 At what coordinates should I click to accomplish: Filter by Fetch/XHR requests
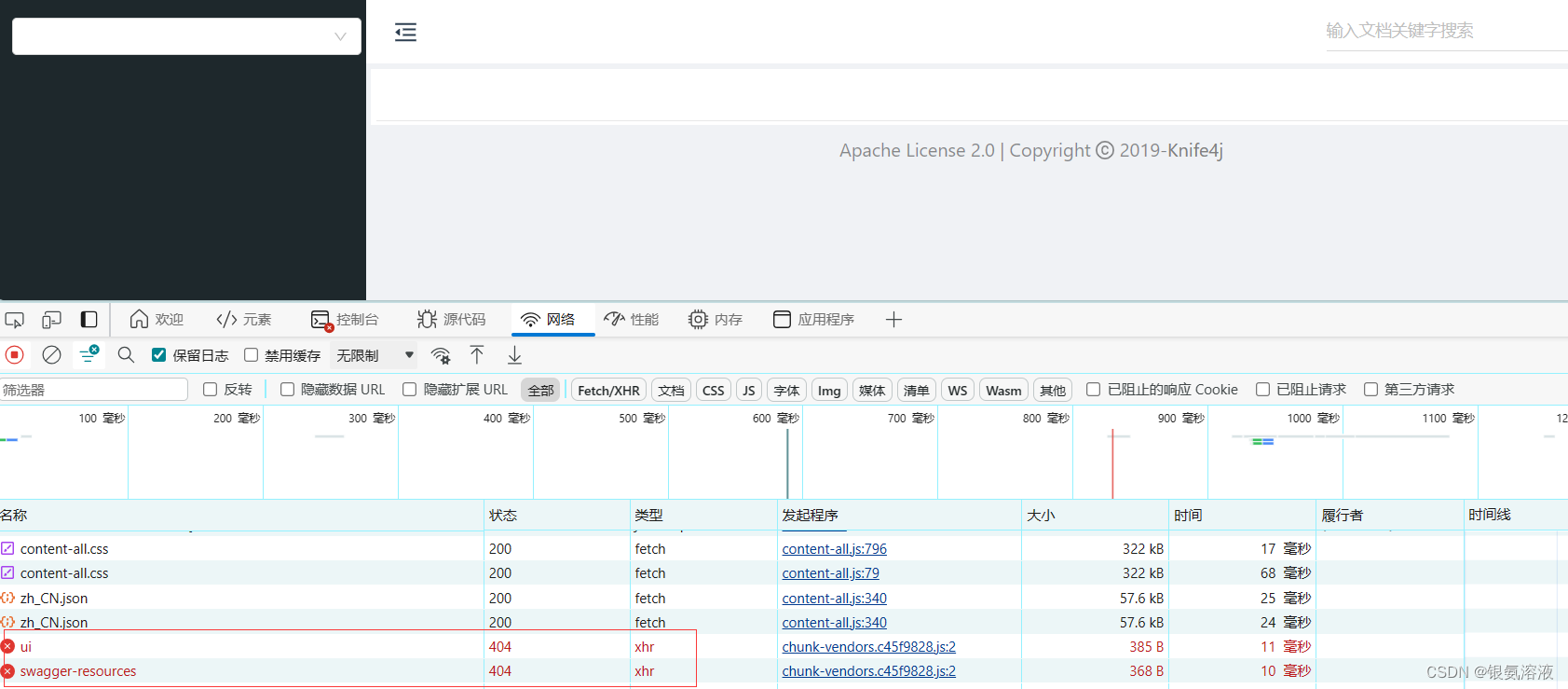pos(608,391)
